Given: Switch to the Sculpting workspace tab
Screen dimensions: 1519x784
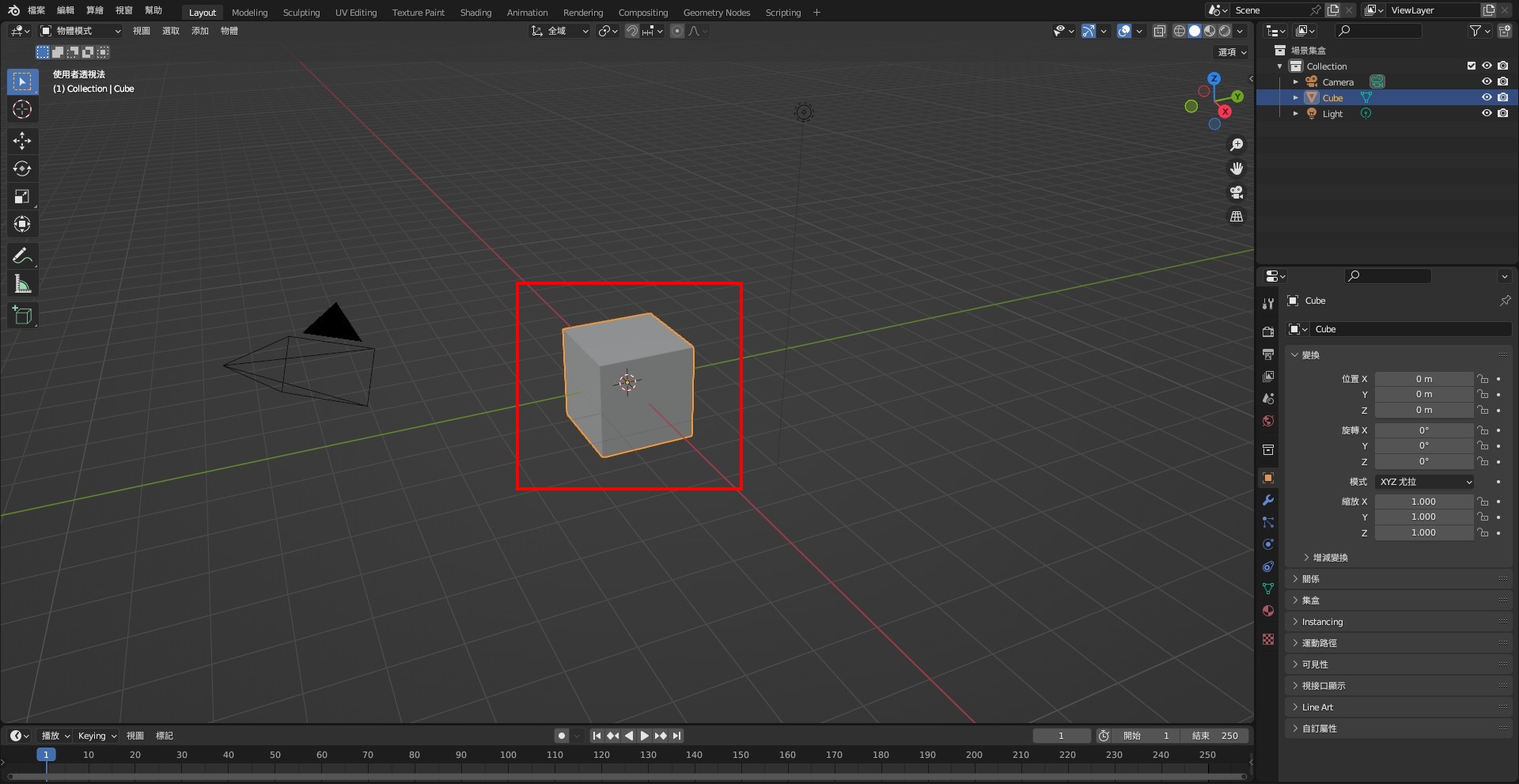Looking at the screenshot, I should 301,12.
